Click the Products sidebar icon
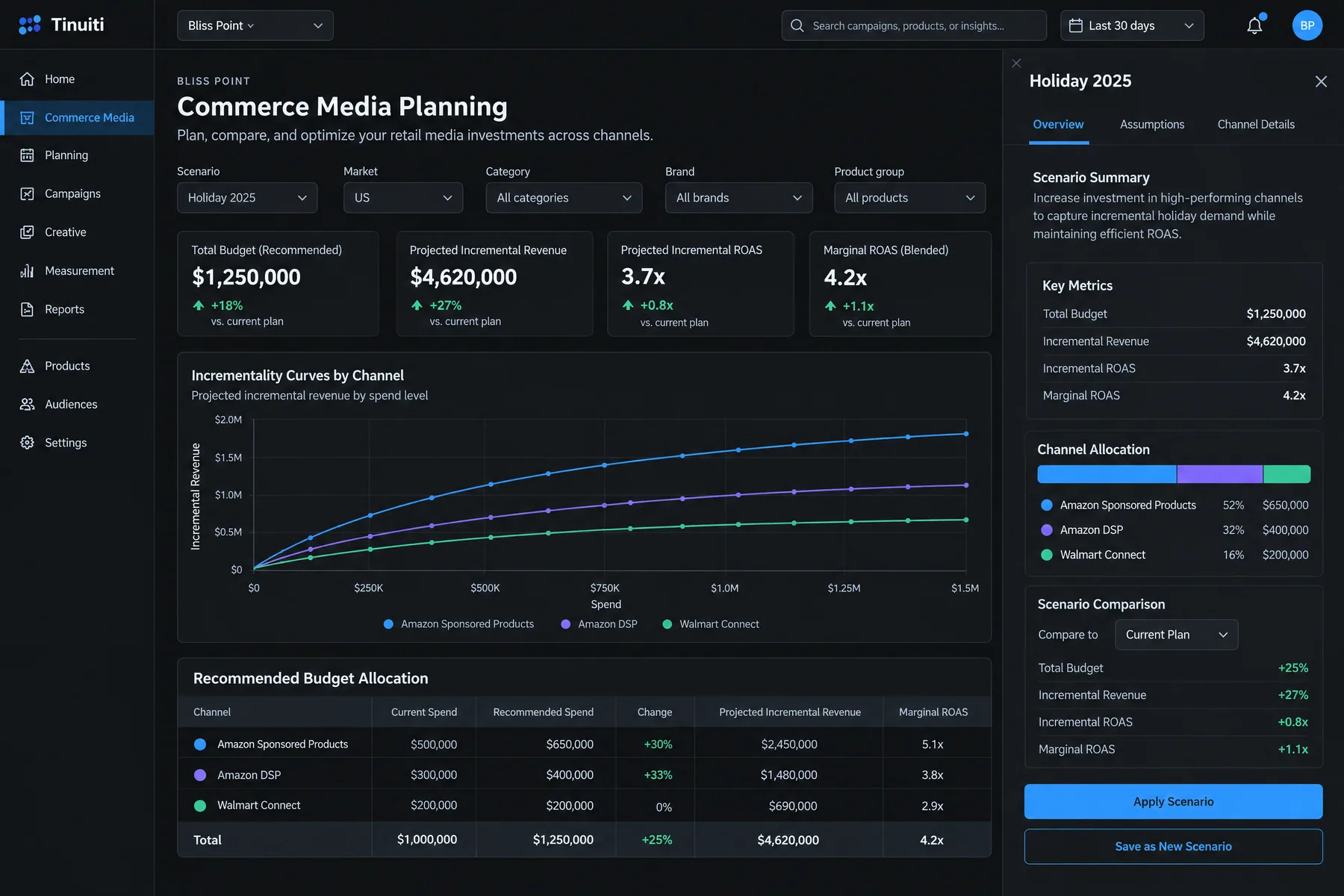Screen dimensions: 1344x896 coord(27,366)
